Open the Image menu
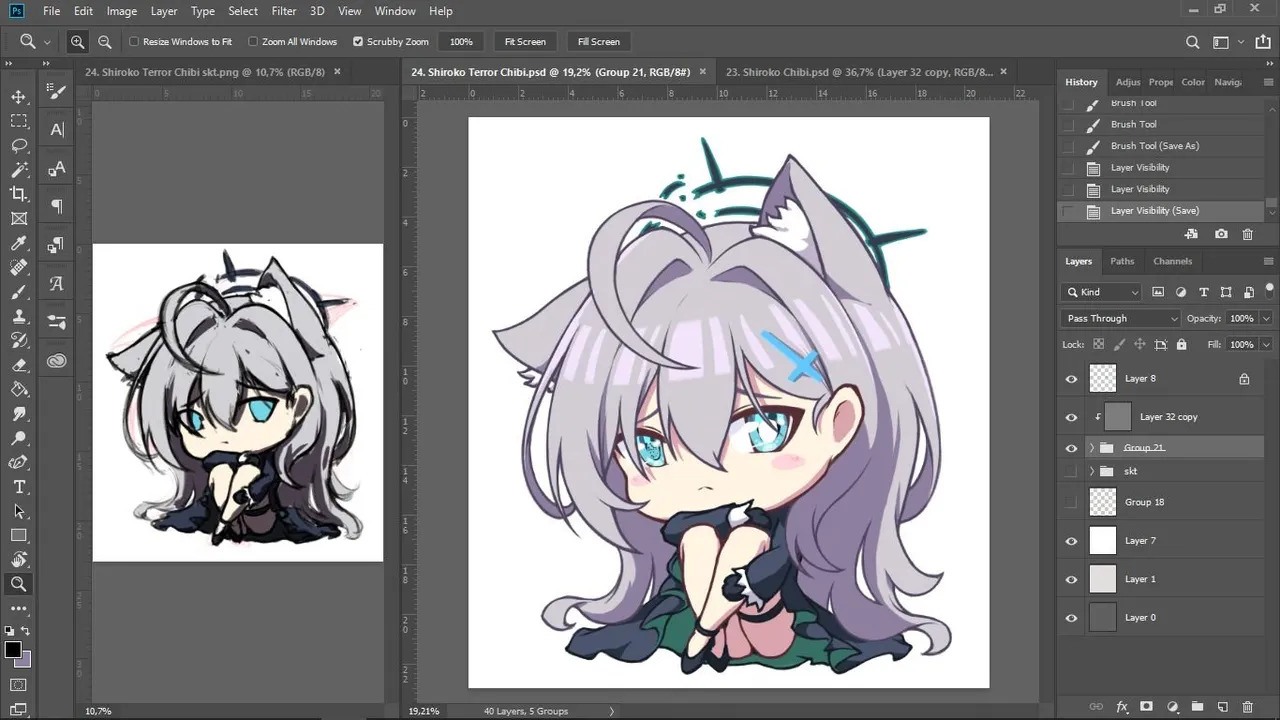 122,11
